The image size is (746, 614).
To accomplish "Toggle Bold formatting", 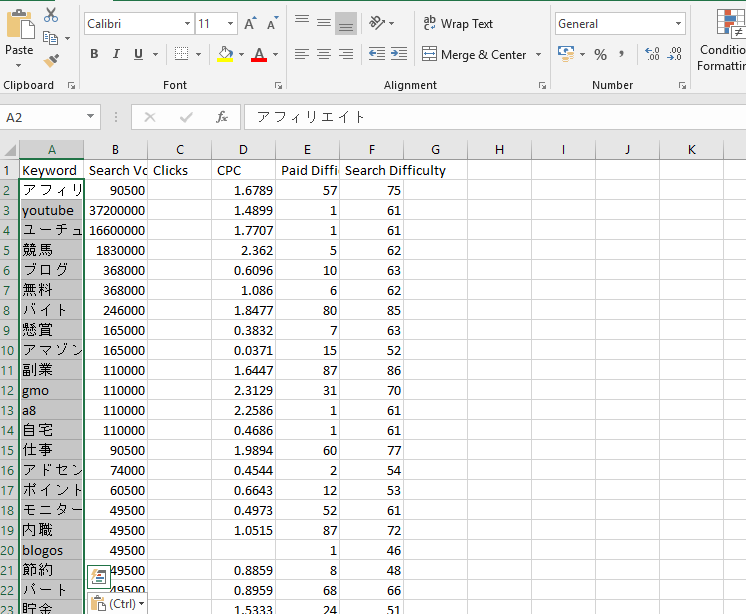I will coord(94,54).
